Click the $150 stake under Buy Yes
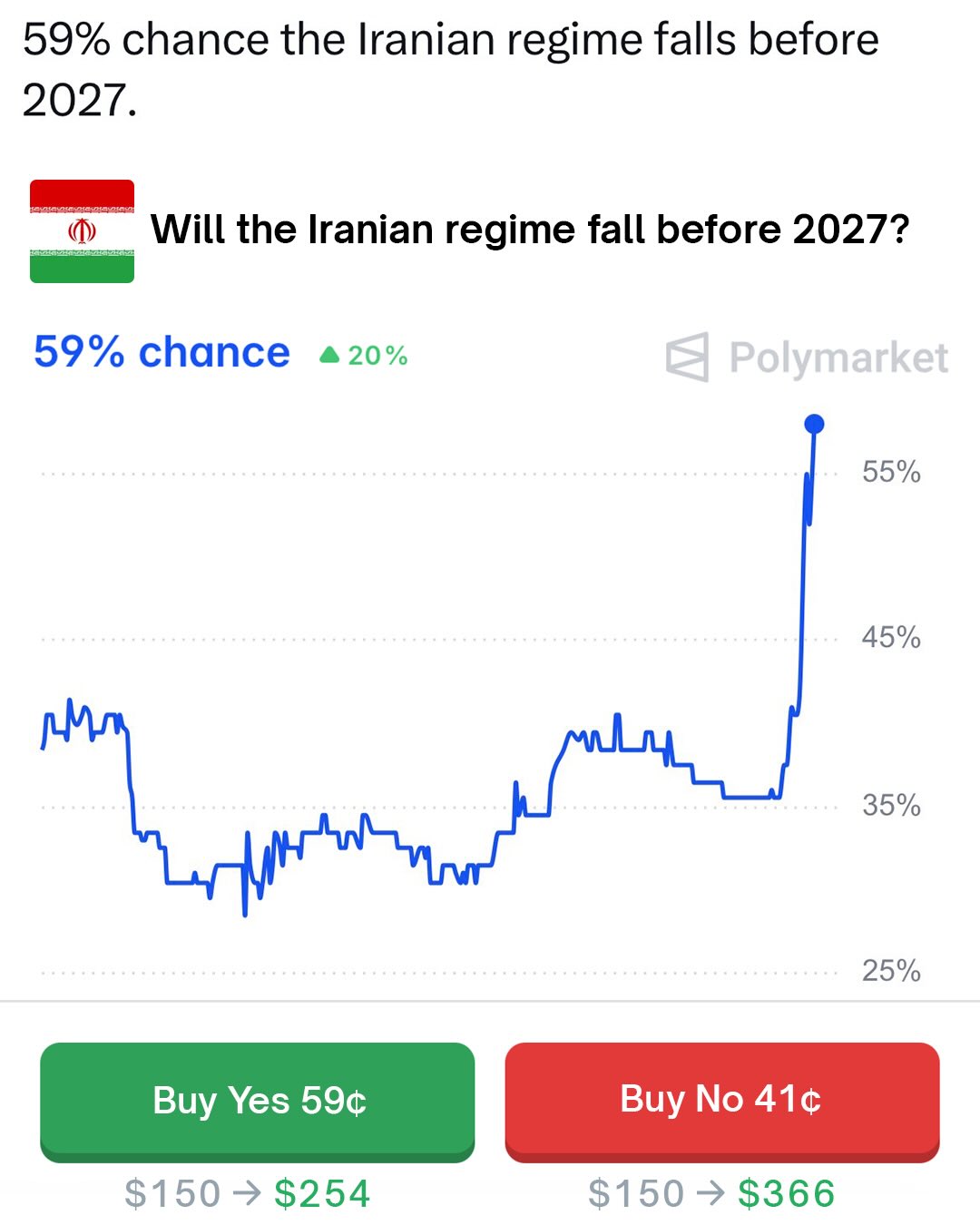 [172, 1193]
